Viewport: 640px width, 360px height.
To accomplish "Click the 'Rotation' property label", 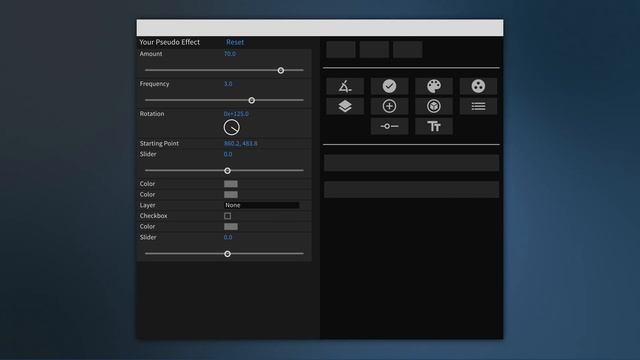I will tap(152, 113).
